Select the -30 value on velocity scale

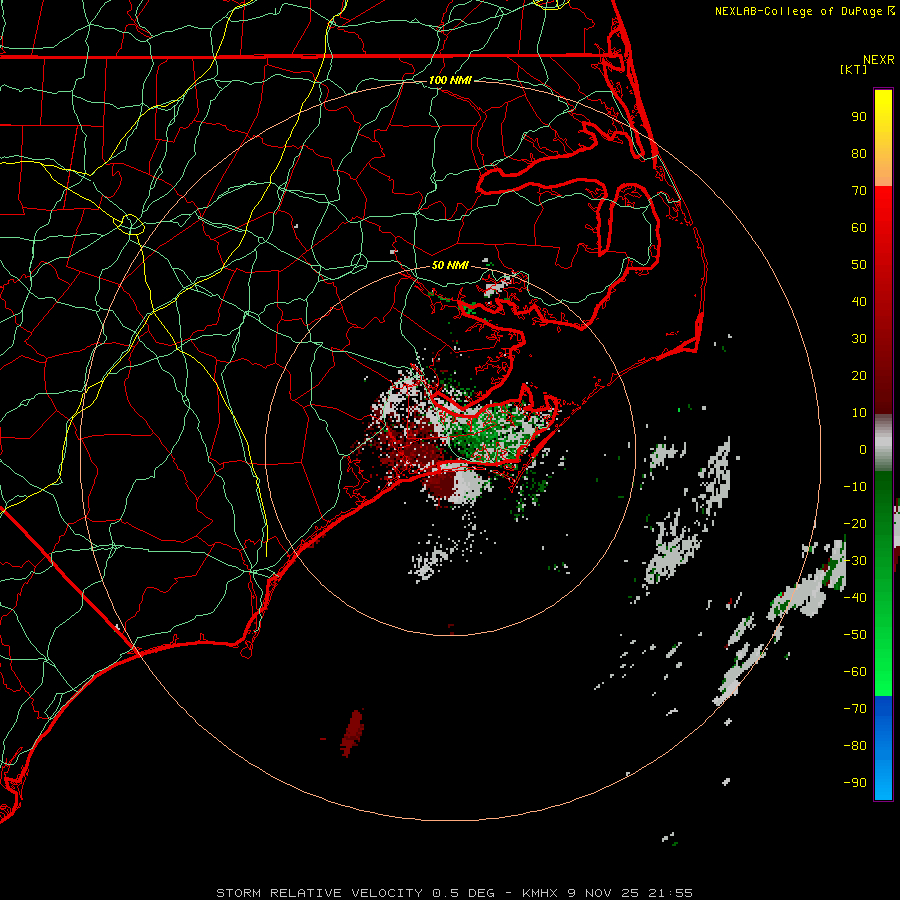[x=855, y=561]
